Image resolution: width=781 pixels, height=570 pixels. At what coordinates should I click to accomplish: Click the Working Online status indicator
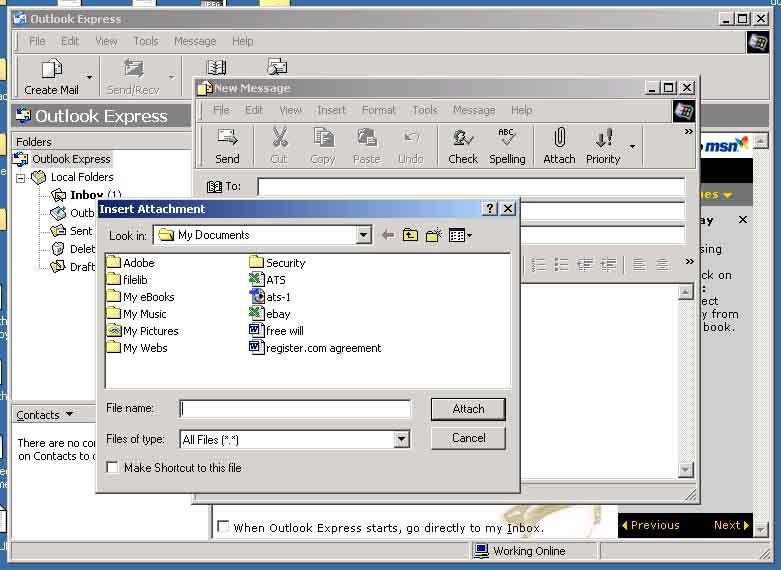pos(520,551)
